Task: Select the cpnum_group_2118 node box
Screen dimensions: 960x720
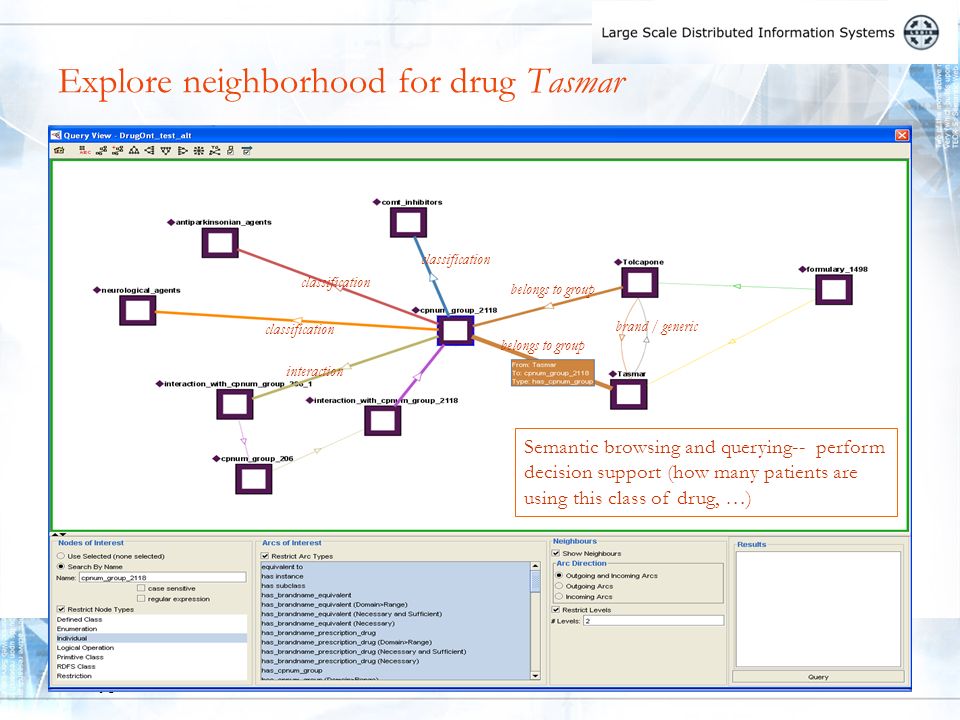Action: point(456,331)
